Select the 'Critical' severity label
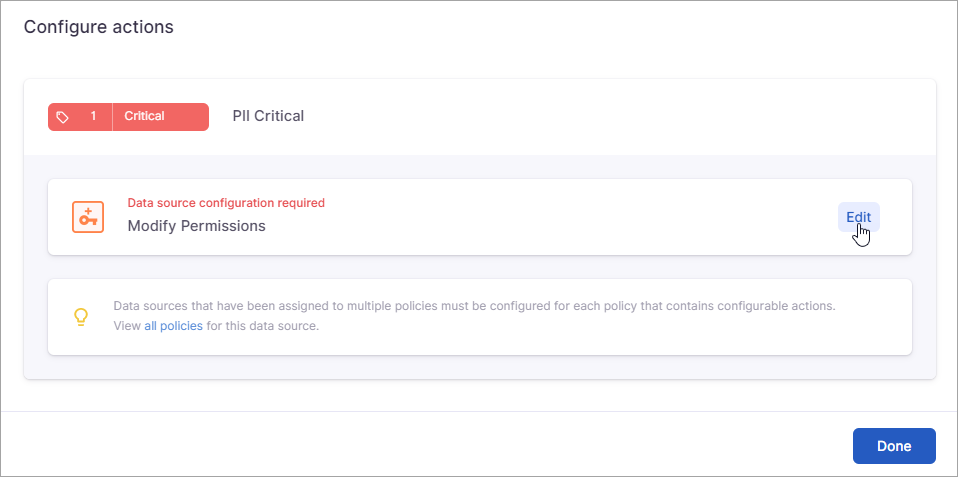Viewport: 958px width, 477px height. [144, 117]
